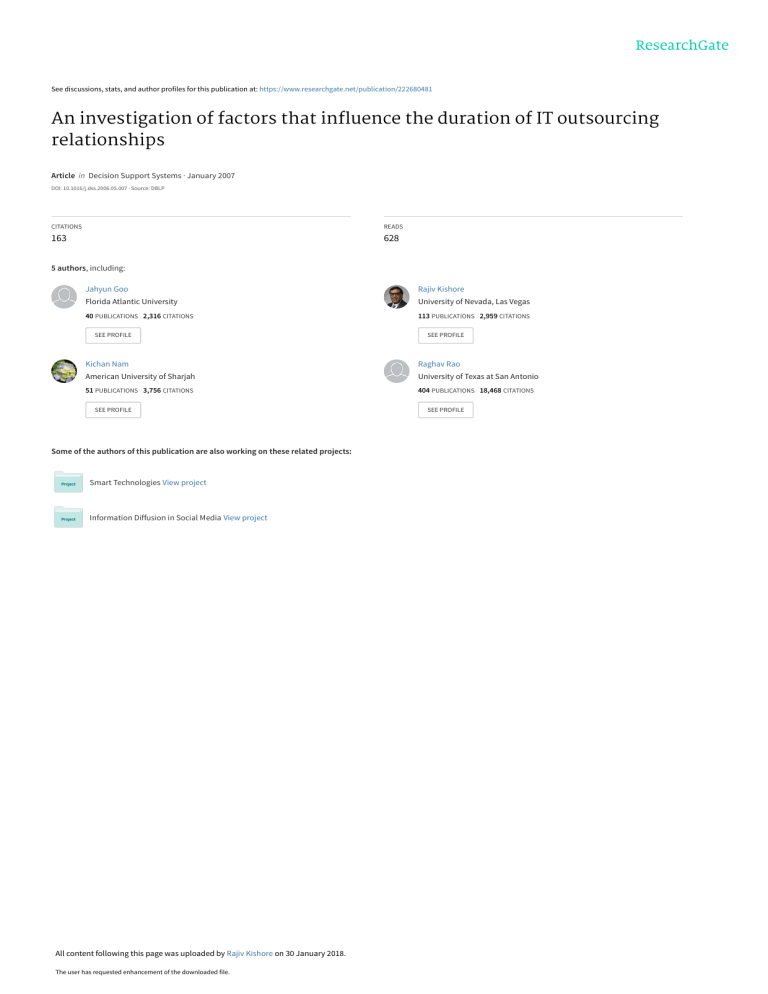Viewport: 768px width, 994px height.
Task: Click the ResearchGate logo
Action: pyautogui.click(x=682, y=45)
